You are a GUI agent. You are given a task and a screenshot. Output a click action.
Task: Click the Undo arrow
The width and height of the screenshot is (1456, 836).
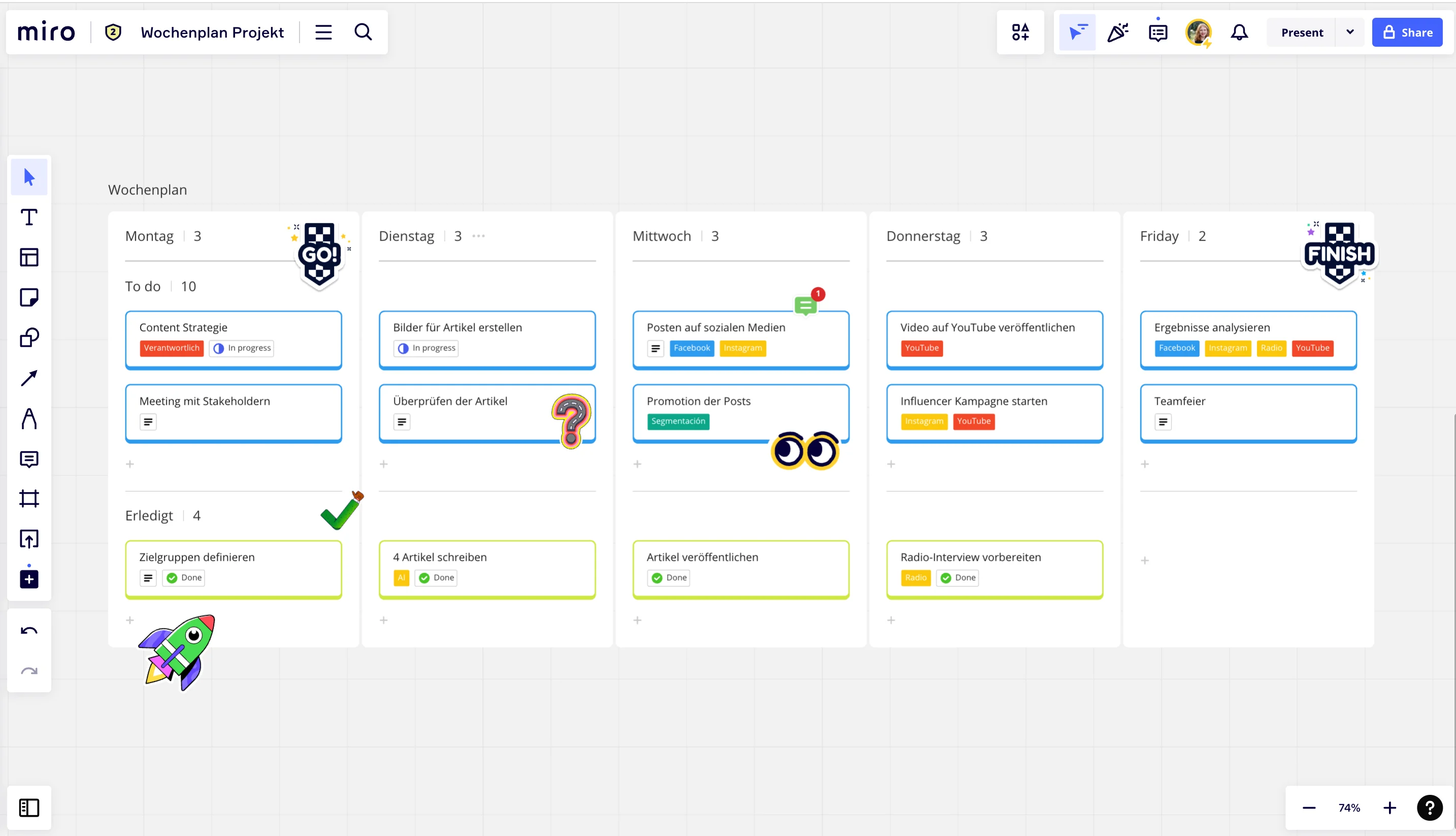(x=29, y=631)
